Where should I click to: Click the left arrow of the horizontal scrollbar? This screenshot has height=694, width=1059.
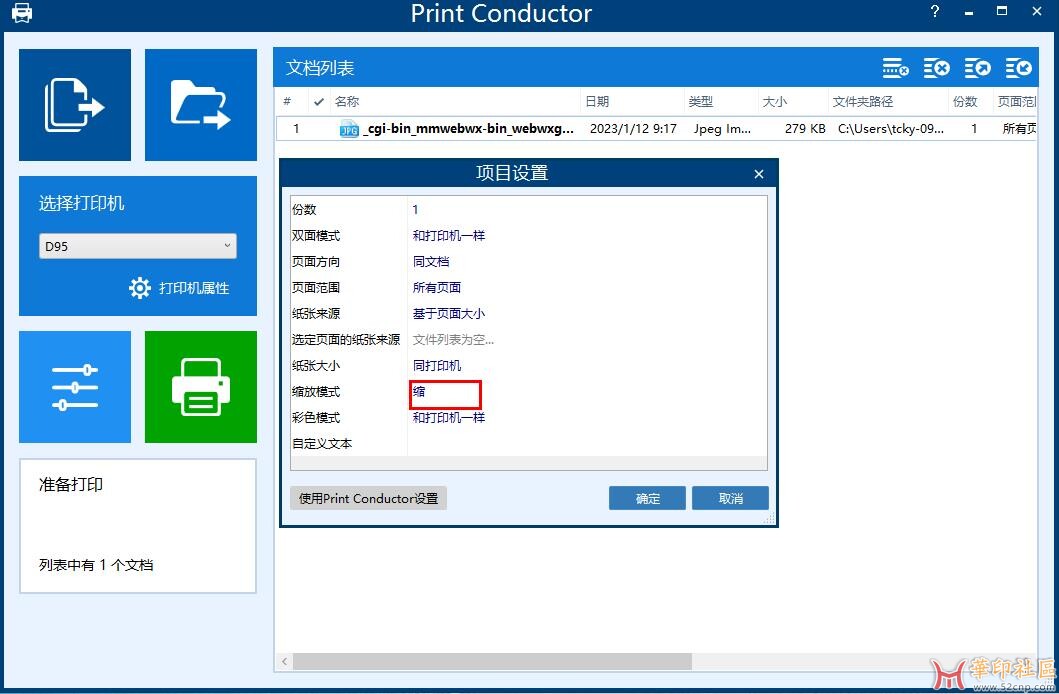(x=284, y=661)
